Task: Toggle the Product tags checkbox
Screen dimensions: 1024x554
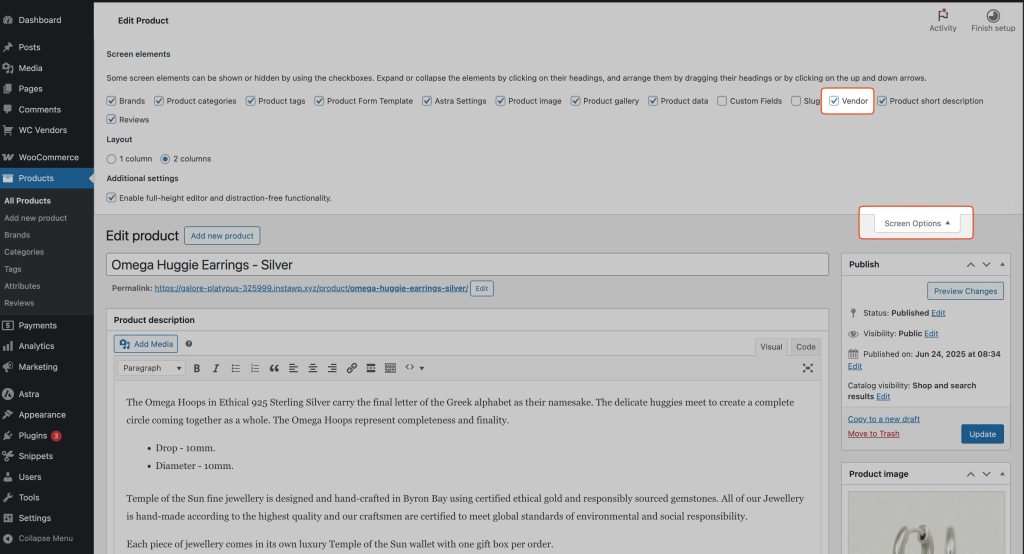Action: pyautogui.click(x=251, y=101)
